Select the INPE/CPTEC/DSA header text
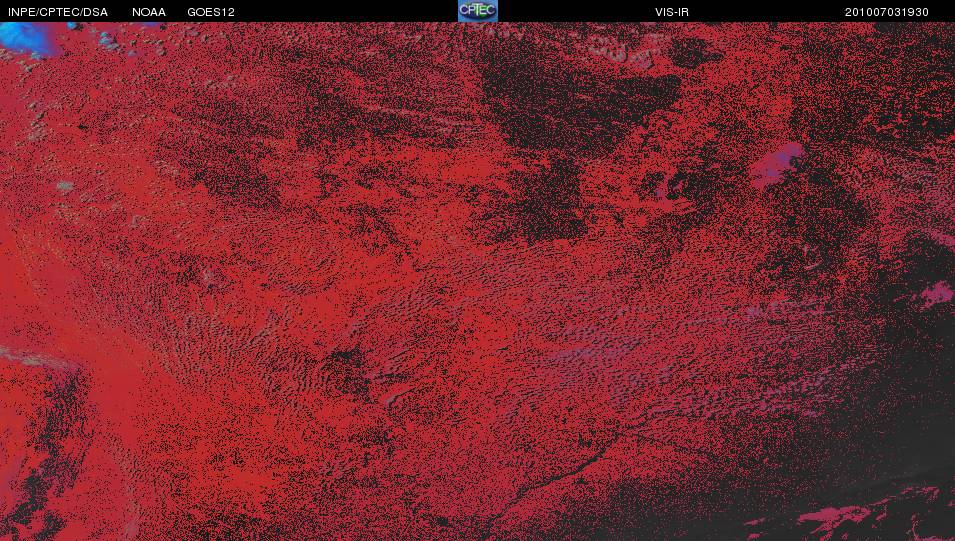 pyautogui.click(x=58, y=12)
